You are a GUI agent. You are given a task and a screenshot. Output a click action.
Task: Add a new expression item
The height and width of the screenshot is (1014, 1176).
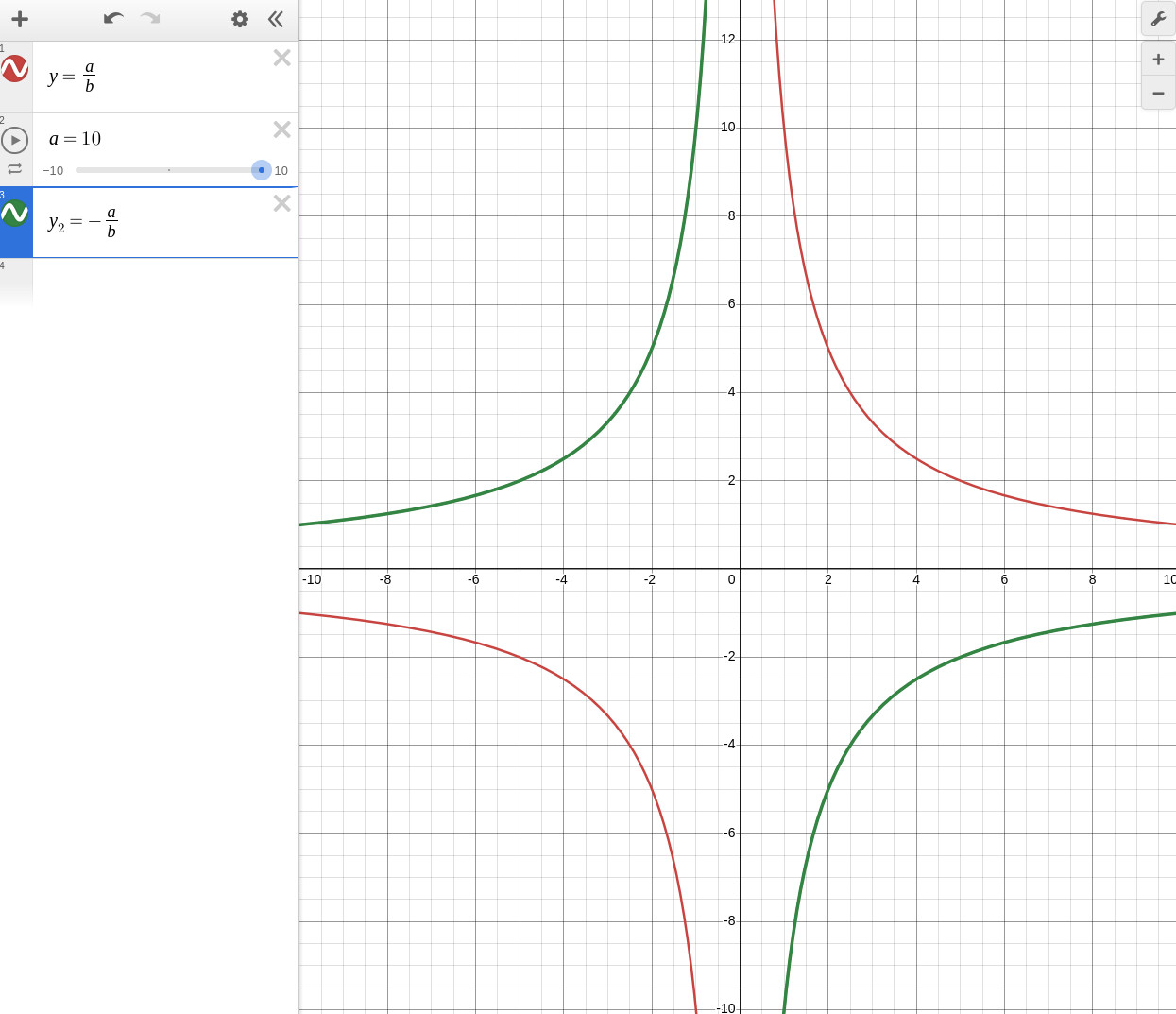[x=20, y=19]
